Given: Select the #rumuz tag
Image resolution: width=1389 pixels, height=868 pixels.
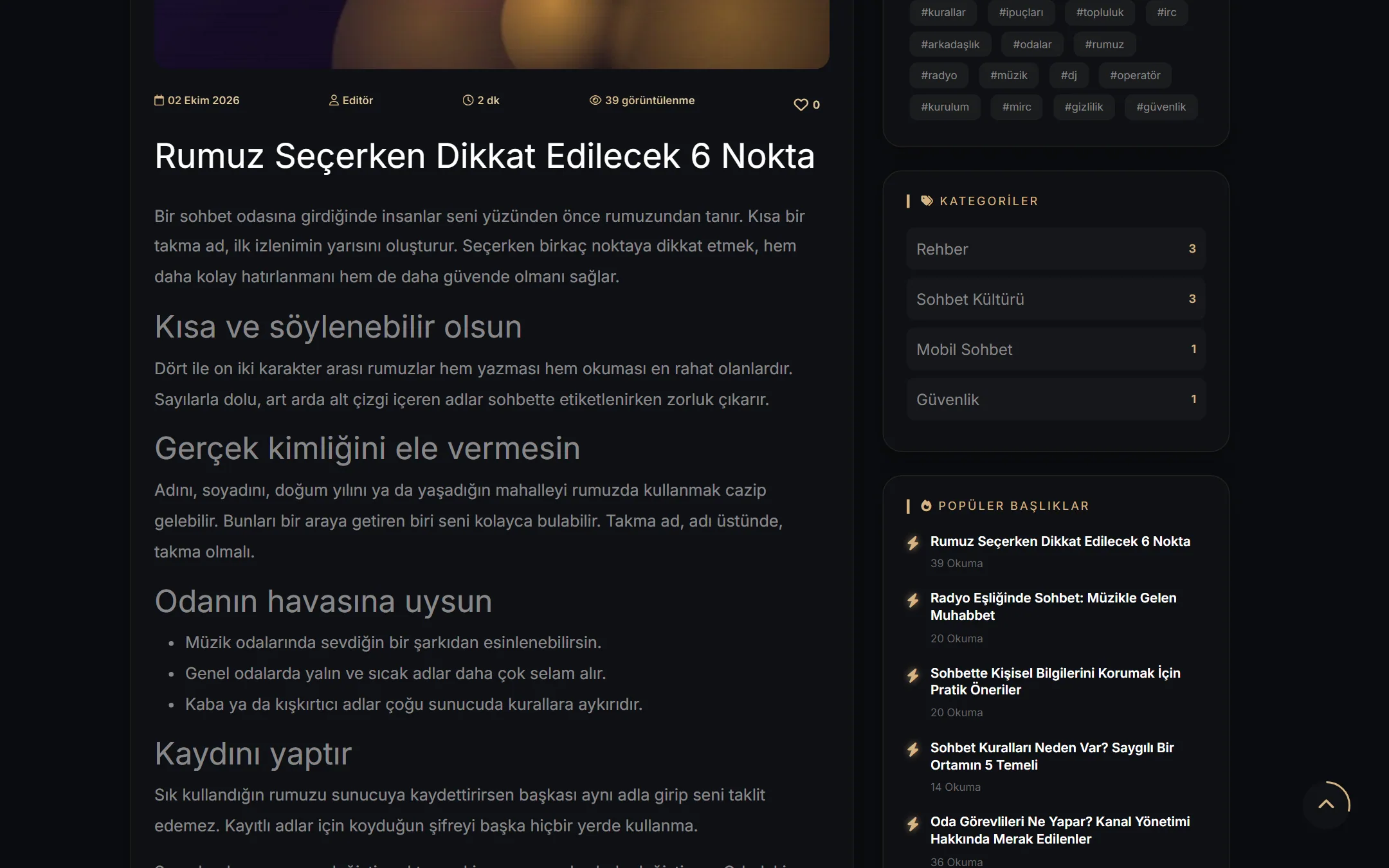Looking at the screenshot, I should tap(1104, 44).
